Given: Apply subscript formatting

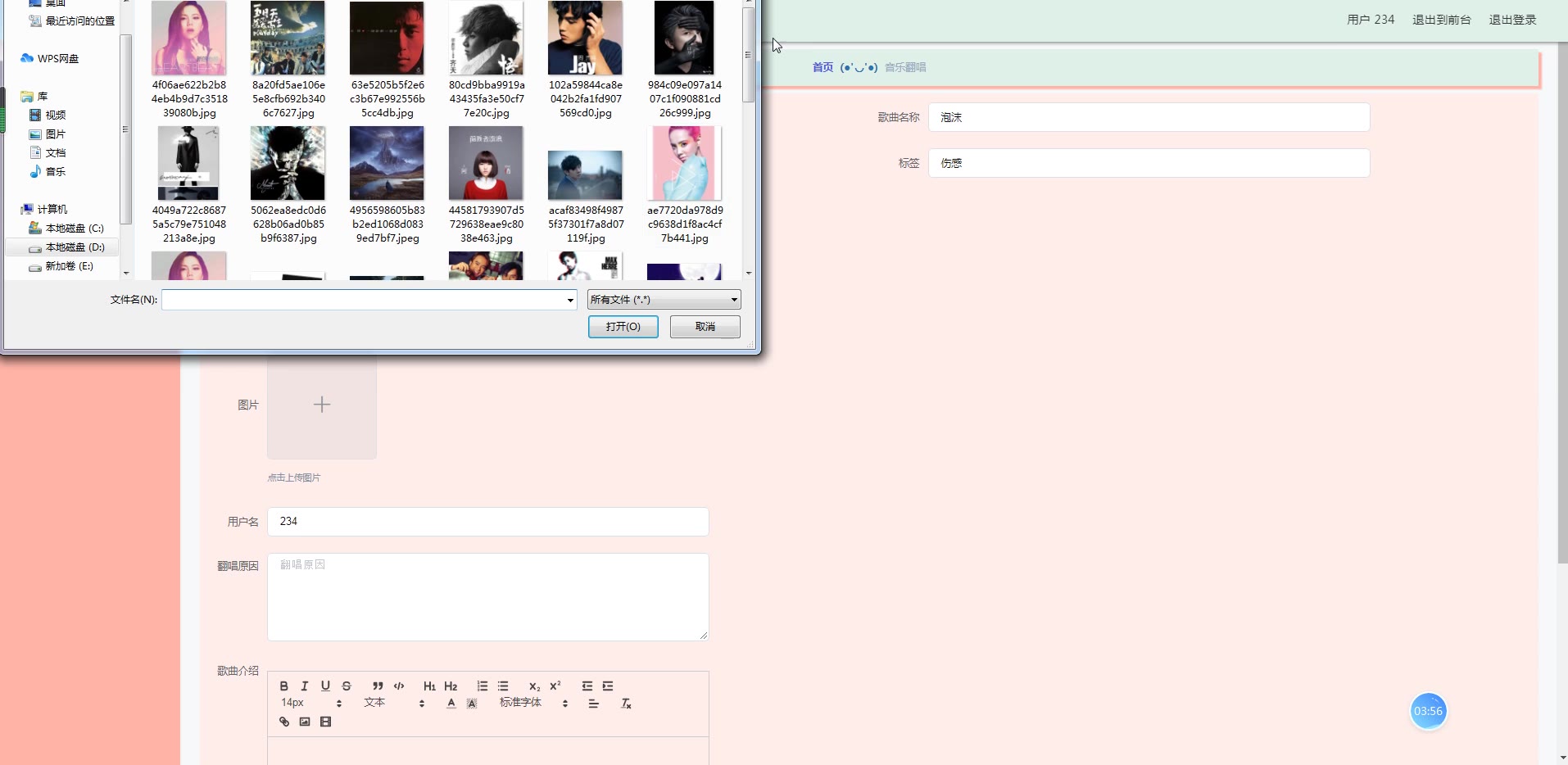Looking at the screenshot, I should click(534, 686).
